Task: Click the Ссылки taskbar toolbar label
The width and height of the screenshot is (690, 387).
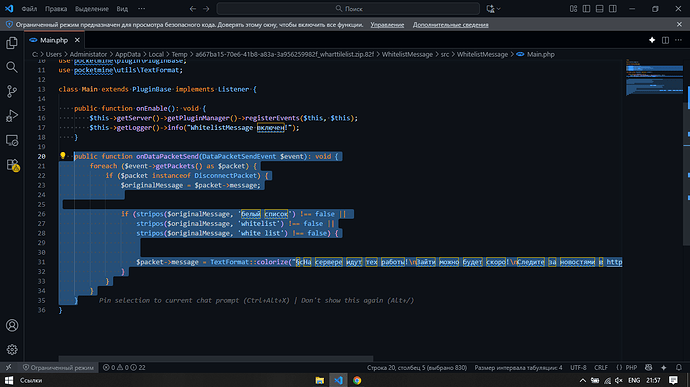Action: (x=31, y=380)
